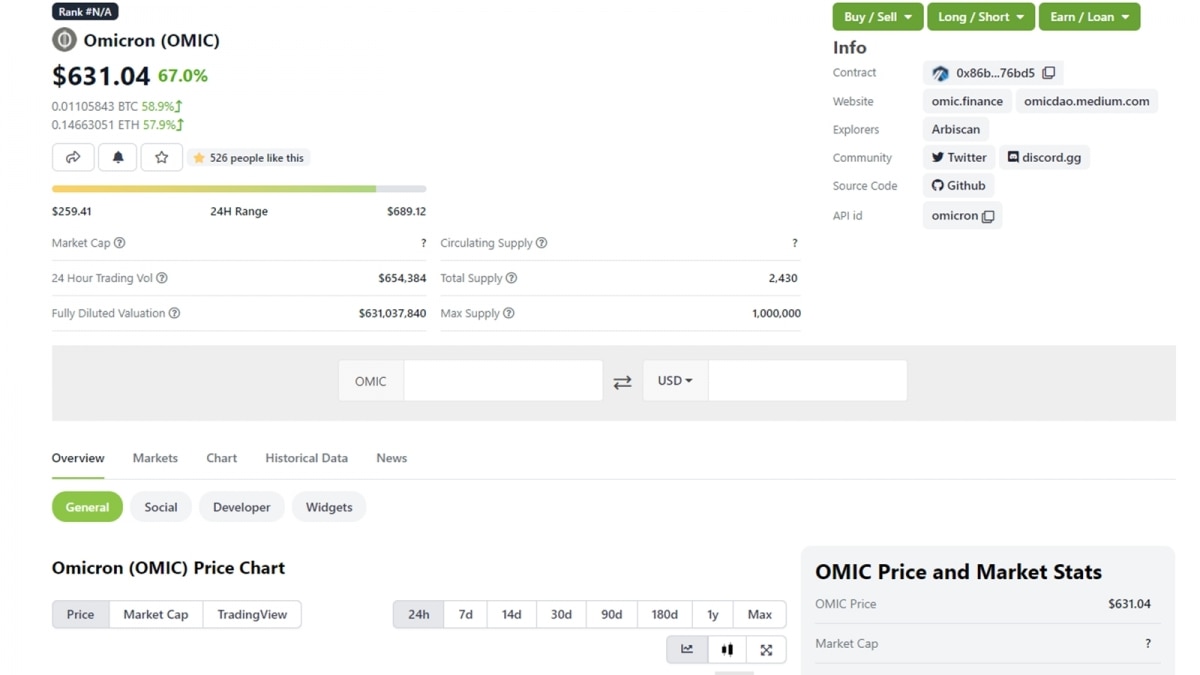Click the share arrow icon button

pyautogui.click(x=73, y=157)
